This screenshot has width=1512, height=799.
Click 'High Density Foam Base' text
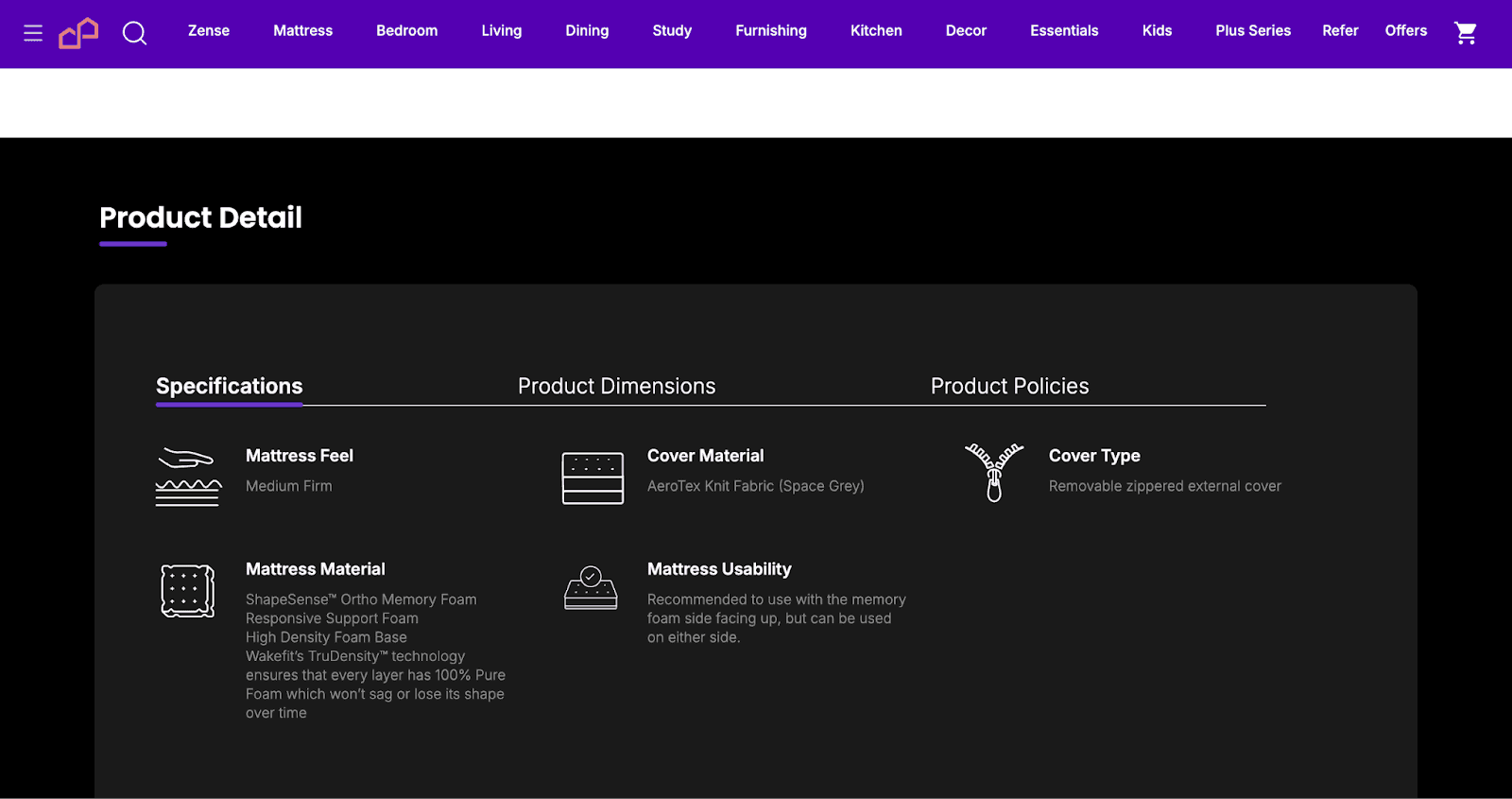point(326,637)
